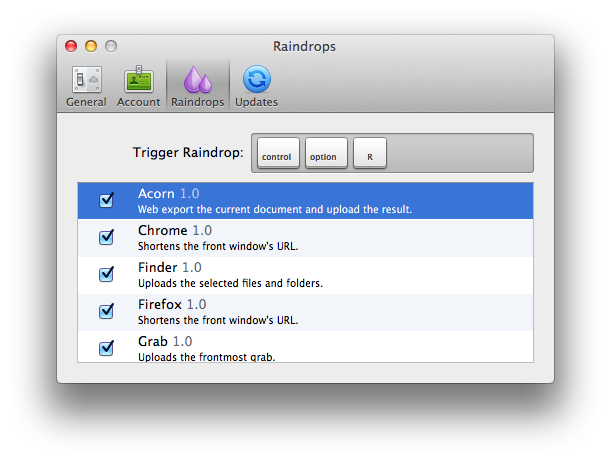
Task: Click the Trigger Raindrop label
Action: pyautogui.click(x=188, y=152)
